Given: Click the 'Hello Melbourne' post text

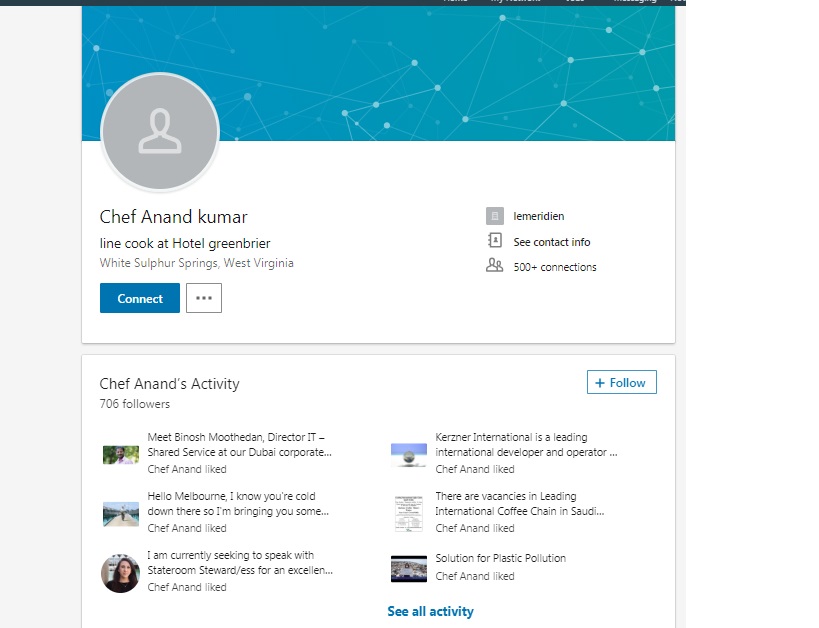Looking at the screenshot, I should tap(238, 504).
